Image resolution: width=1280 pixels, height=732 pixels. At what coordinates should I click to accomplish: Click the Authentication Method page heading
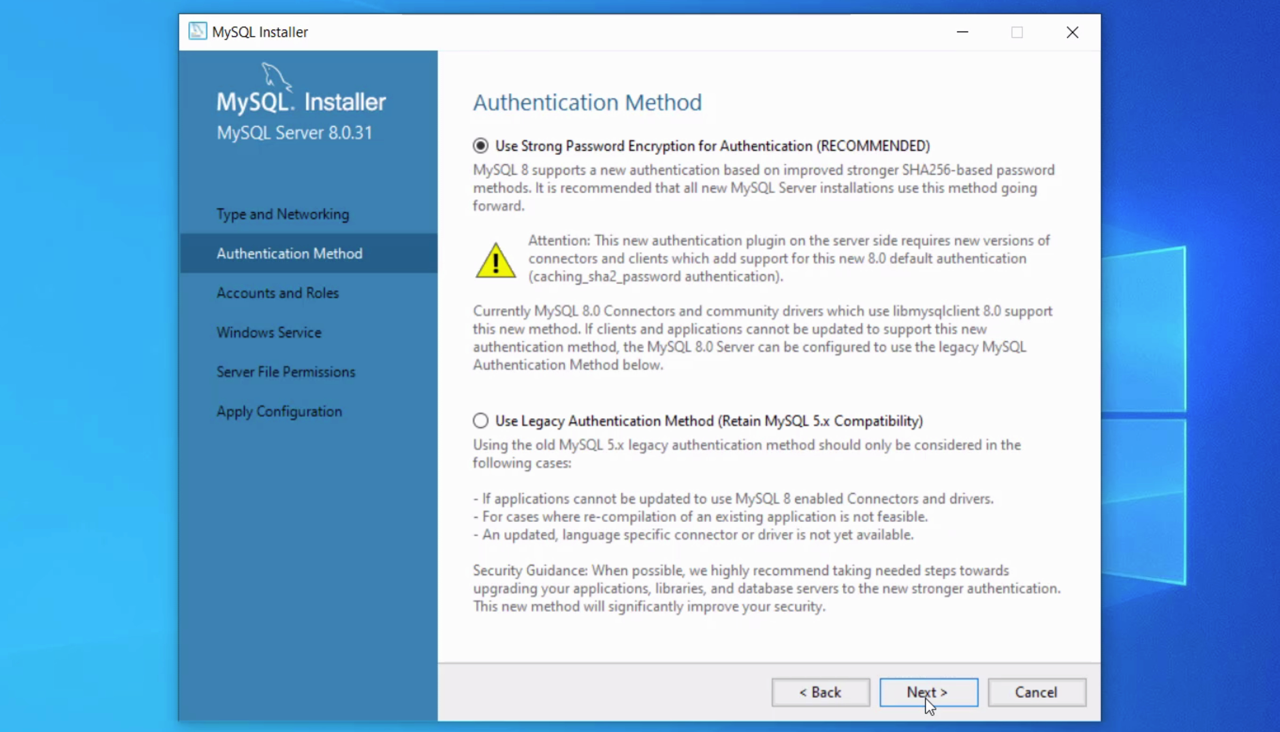coord(587,102)
